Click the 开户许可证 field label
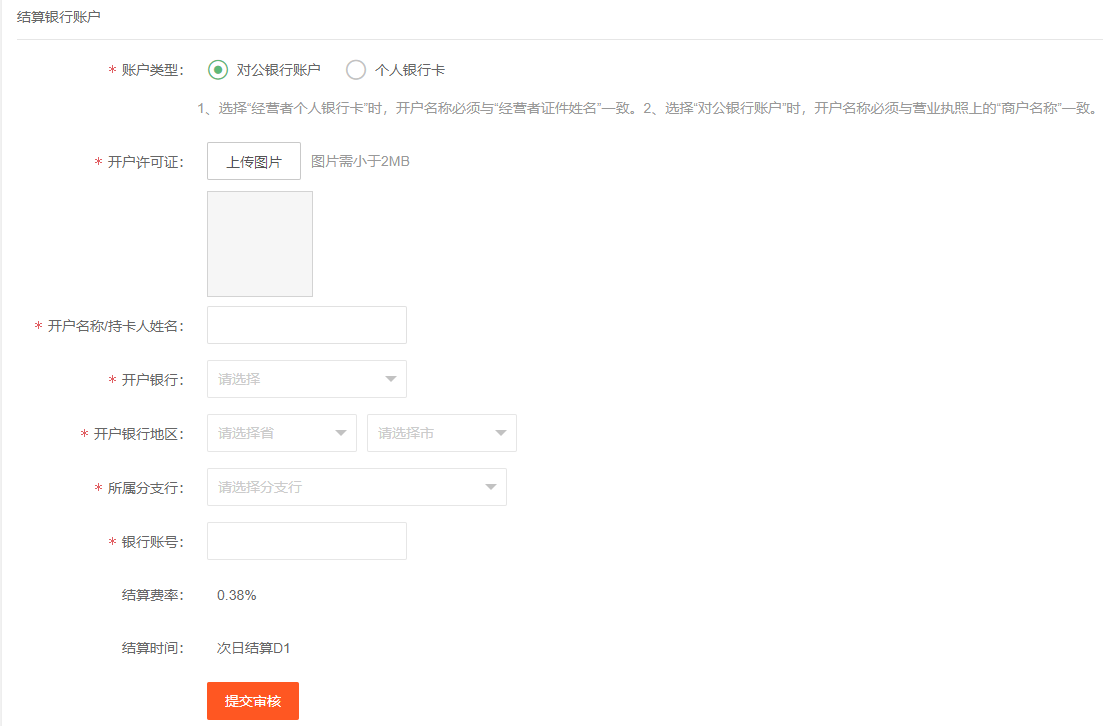Viewport: 1103px width, 726px height. point(145,162)
